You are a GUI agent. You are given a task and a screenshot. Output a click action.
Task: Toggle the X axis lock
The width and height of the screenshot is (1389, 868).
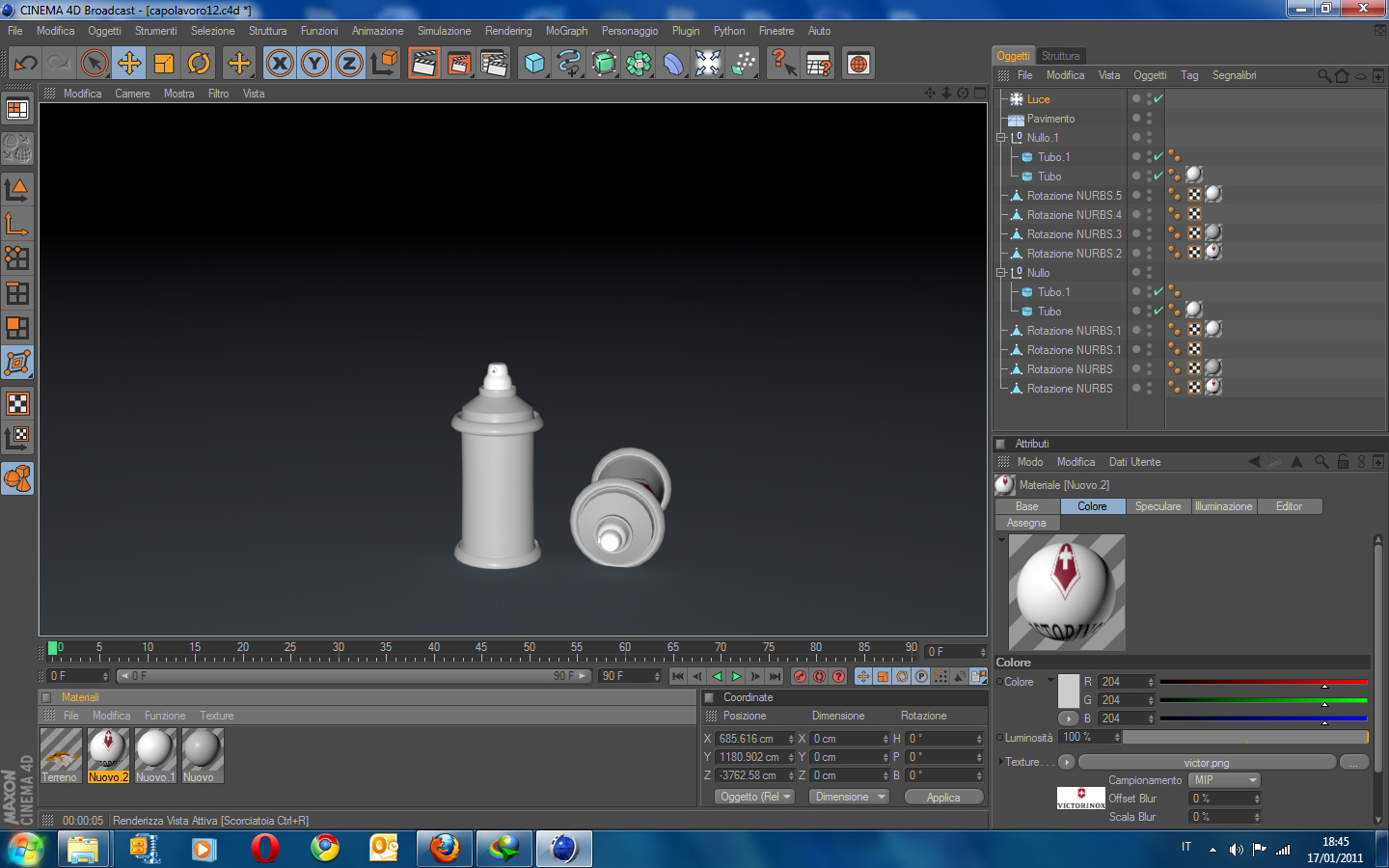click(x=280, y=64)
